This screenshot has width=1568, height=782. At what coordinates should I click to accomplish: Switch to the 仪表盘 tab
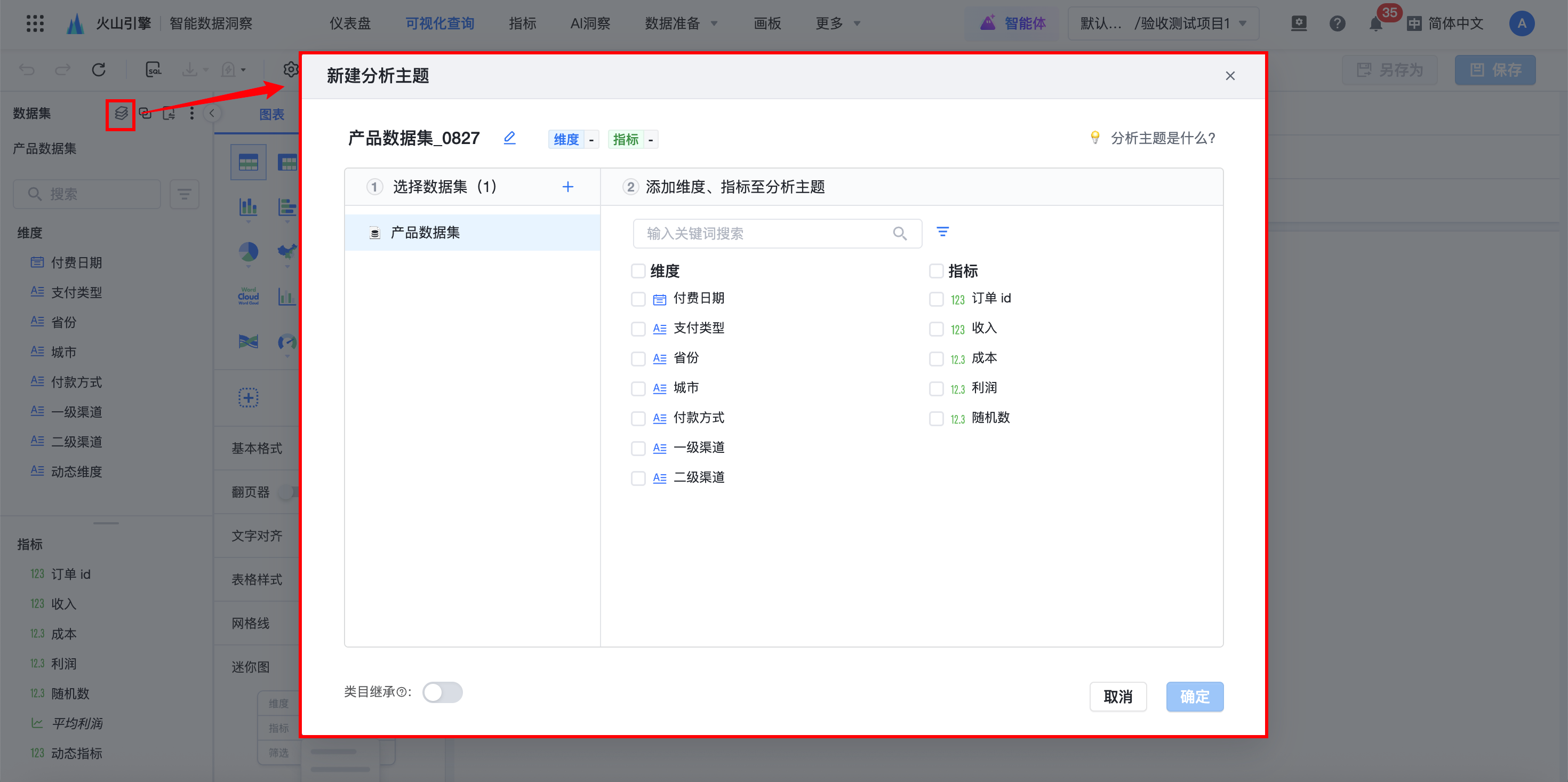coord(350,24)
